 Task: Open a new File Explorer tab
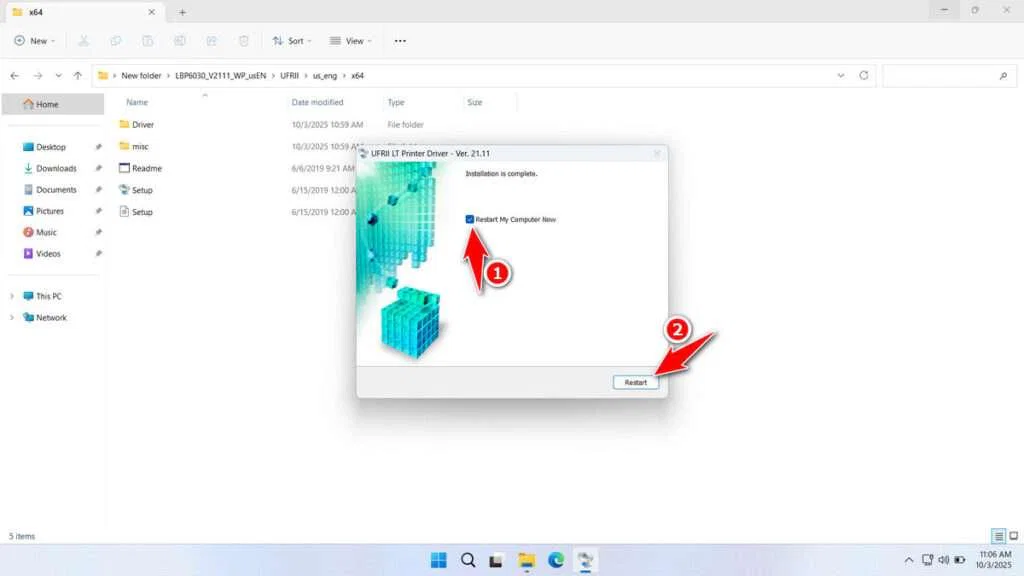(x=182, y=12)
